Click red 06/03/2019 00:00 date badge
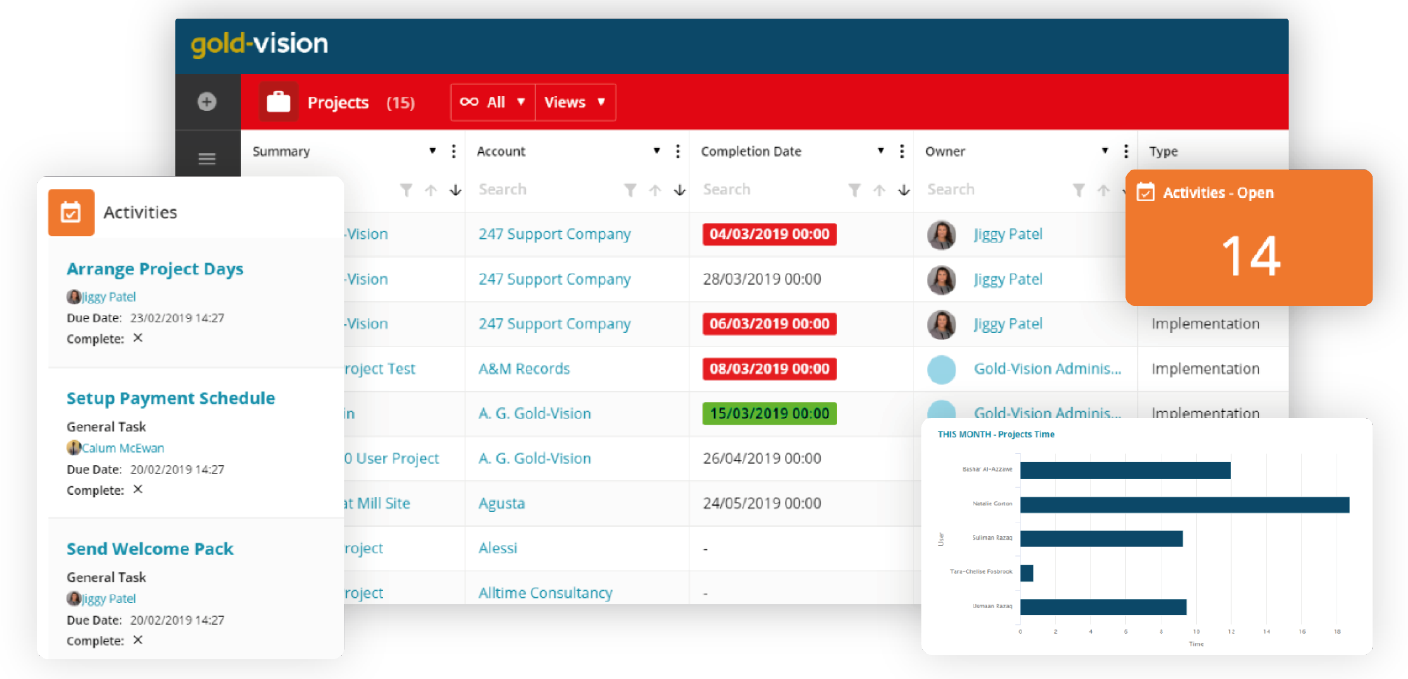The image size is (1408, 679). (770, 324)
